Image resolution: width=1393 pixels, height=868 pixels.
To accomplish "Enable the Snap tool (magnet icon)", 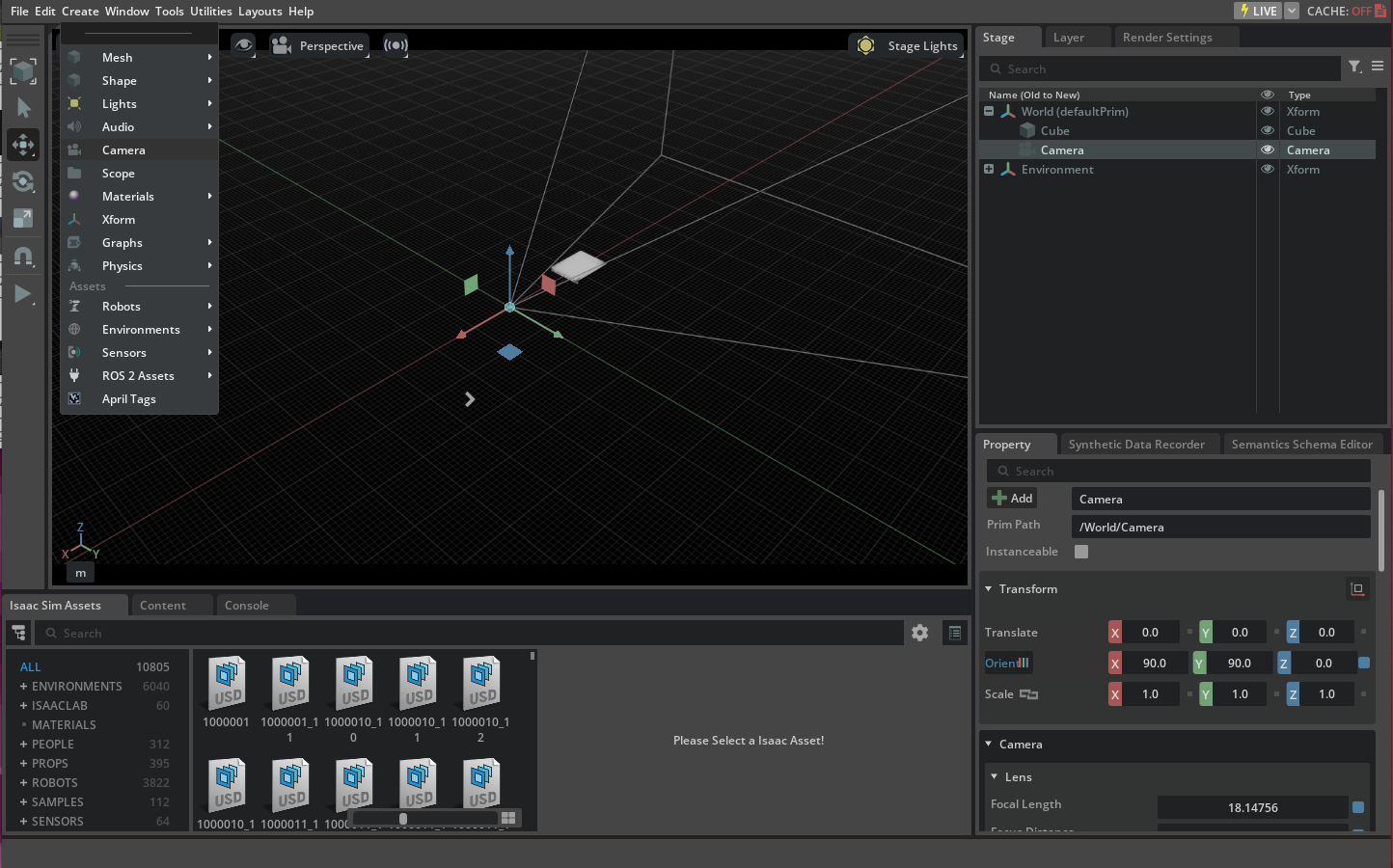I will (23, 256).
